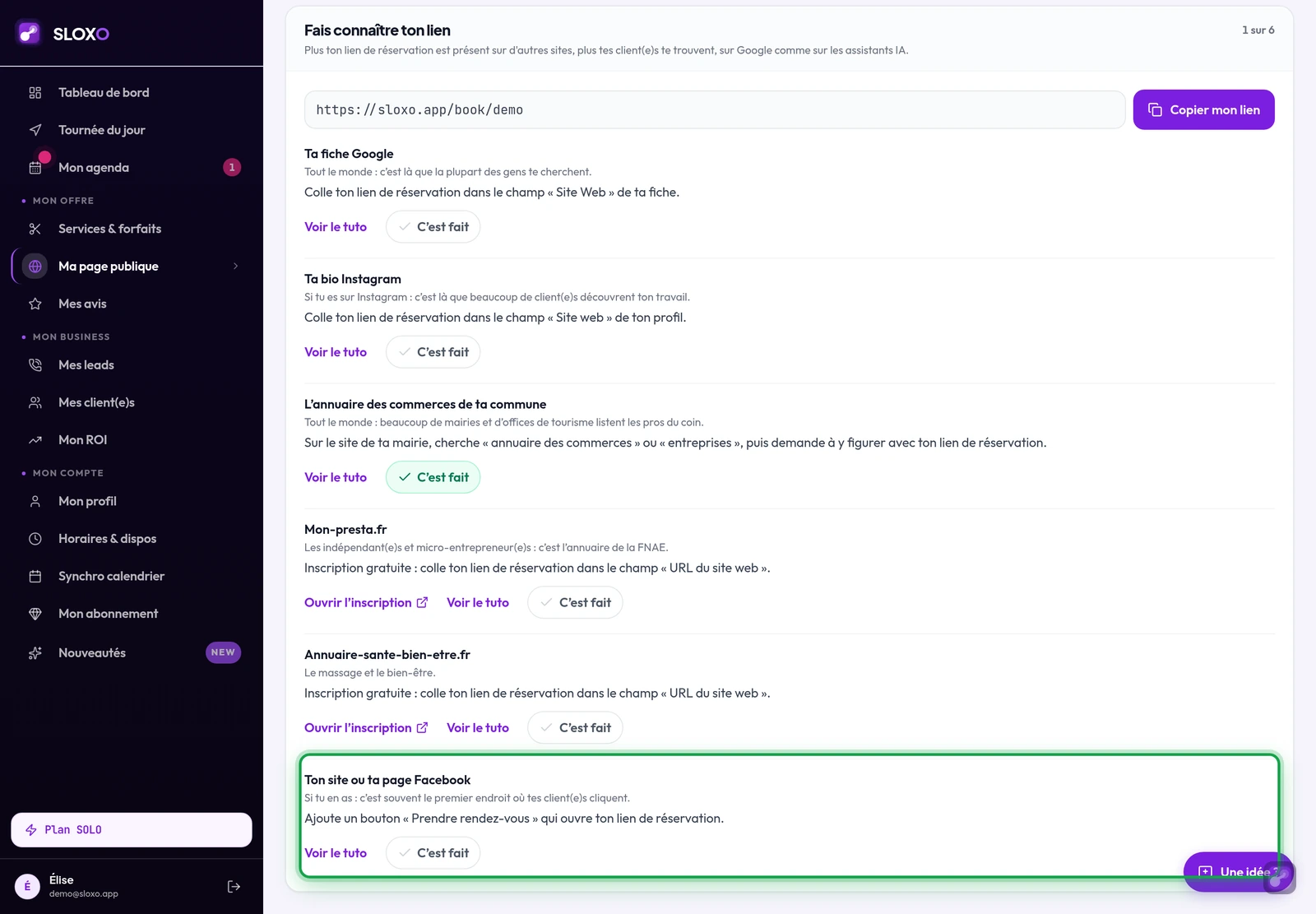The width and height of the screenshot is (1316, 914).
Task: Open Ouvrir l'inscription for Mon-presta.fr
Action: pos(366,602)
